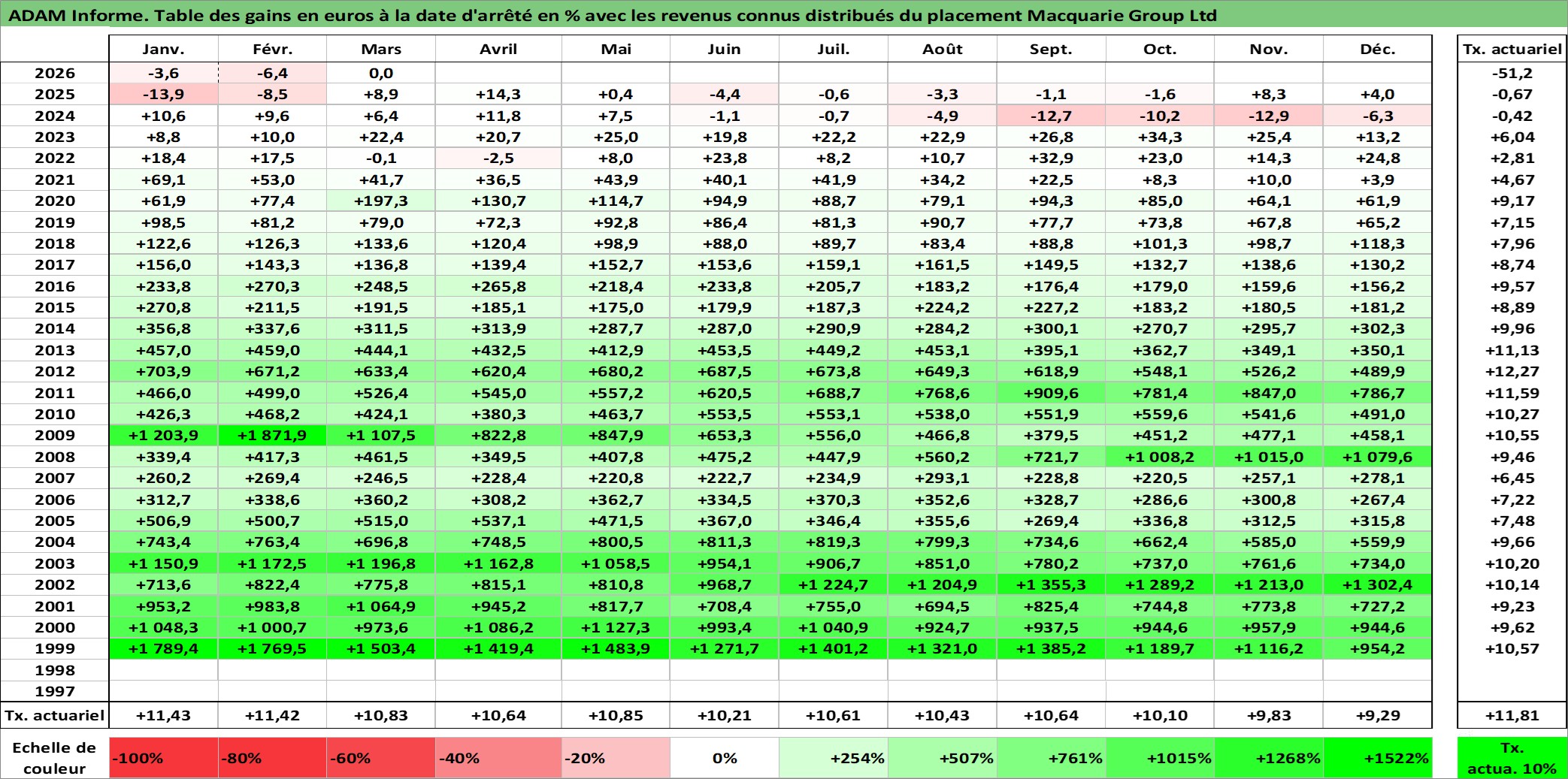Select the -60% color scale swatch
Screen dimensions: 1568x779
pyautogui.click(x=381, y=758)
